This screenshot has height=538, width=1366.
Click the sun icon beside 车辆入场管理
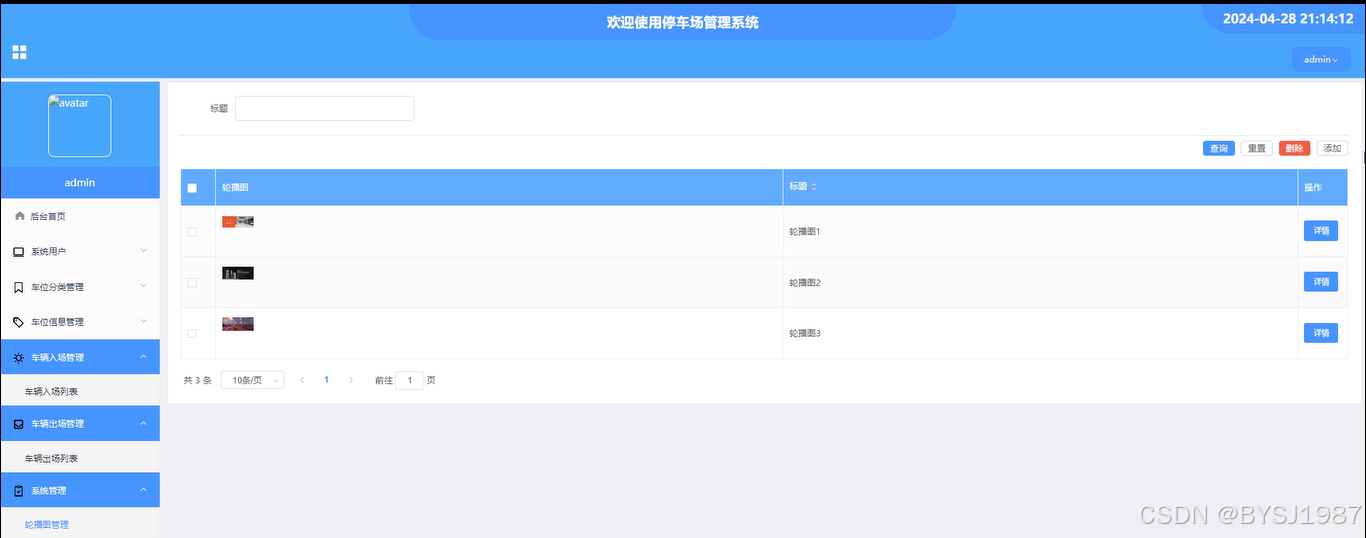tap(19, 357)
